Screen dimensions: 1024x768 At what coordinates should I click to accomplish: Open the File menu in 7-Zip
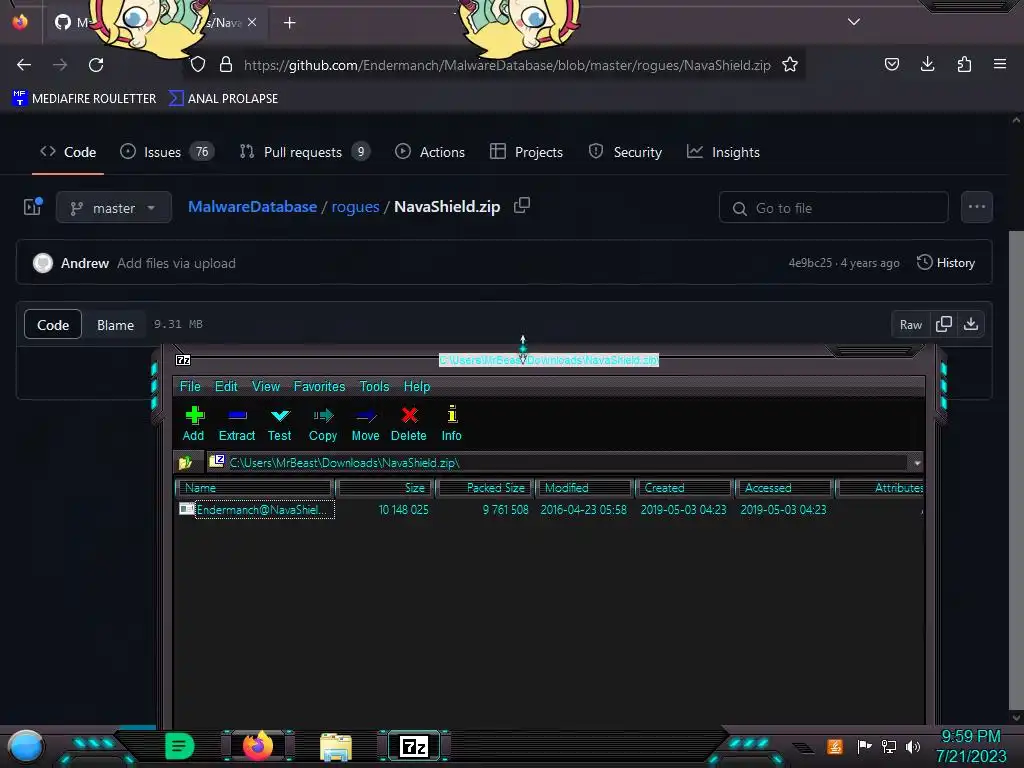coord(190,386)
